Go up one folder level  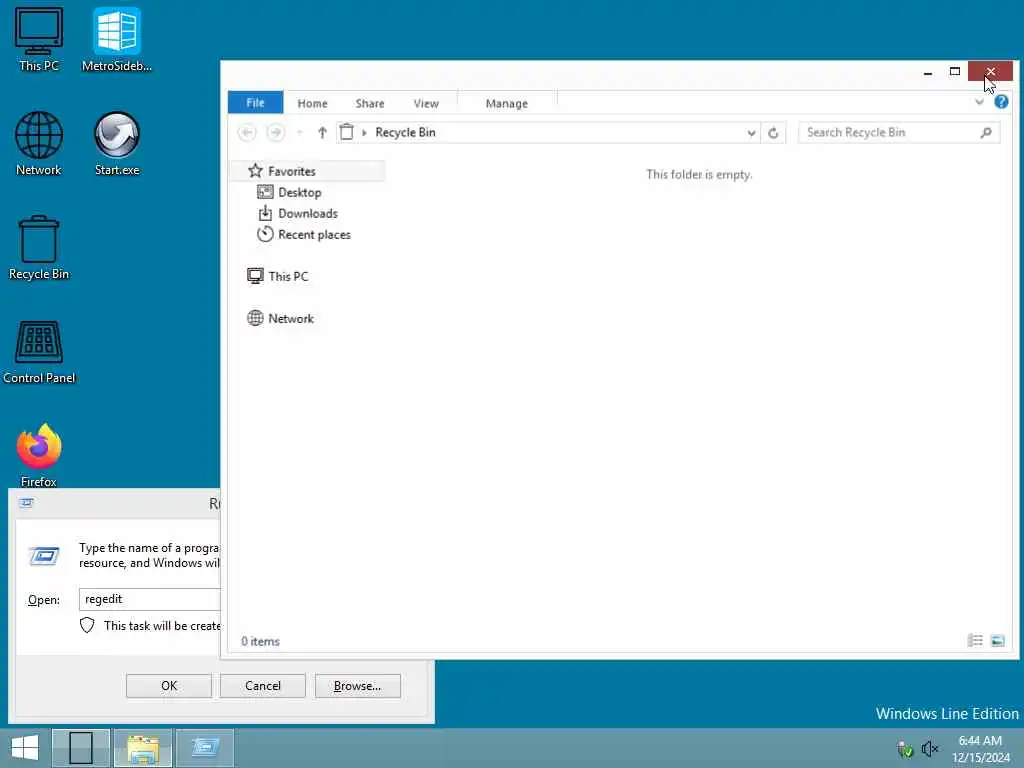322,133
